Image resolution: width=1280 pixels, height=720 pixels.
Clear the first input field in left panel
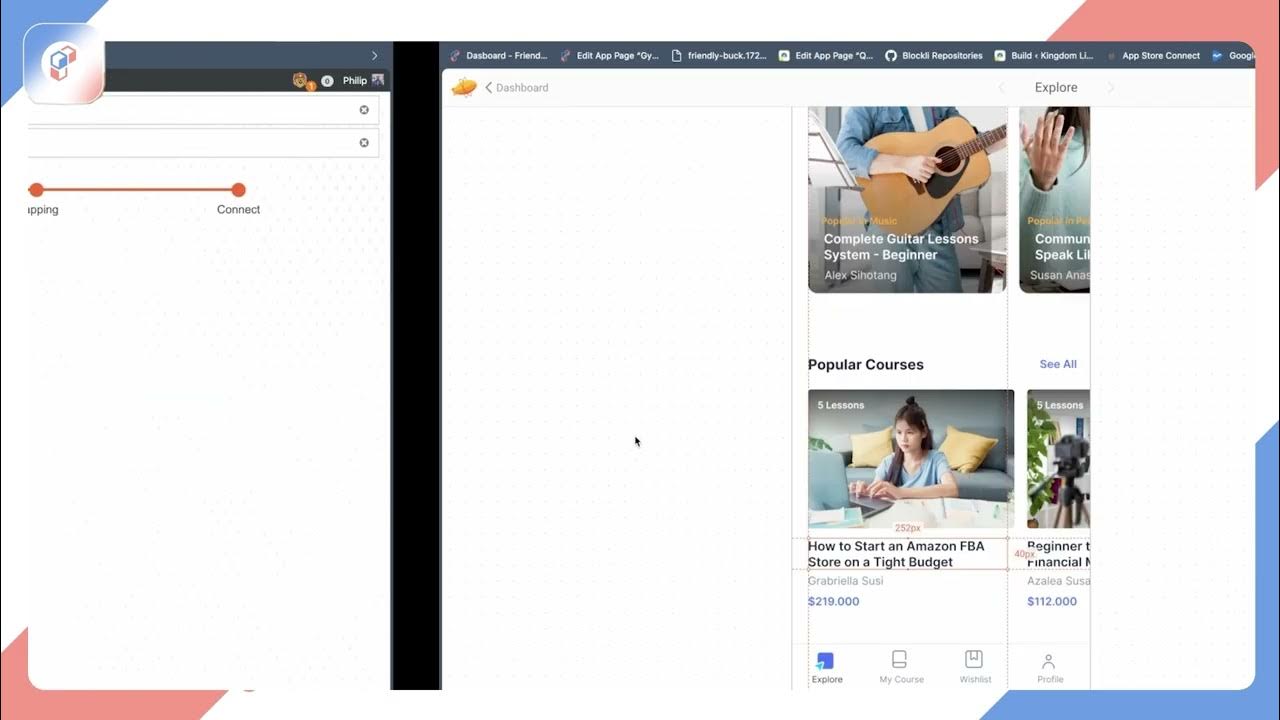(x=364, y=110)
